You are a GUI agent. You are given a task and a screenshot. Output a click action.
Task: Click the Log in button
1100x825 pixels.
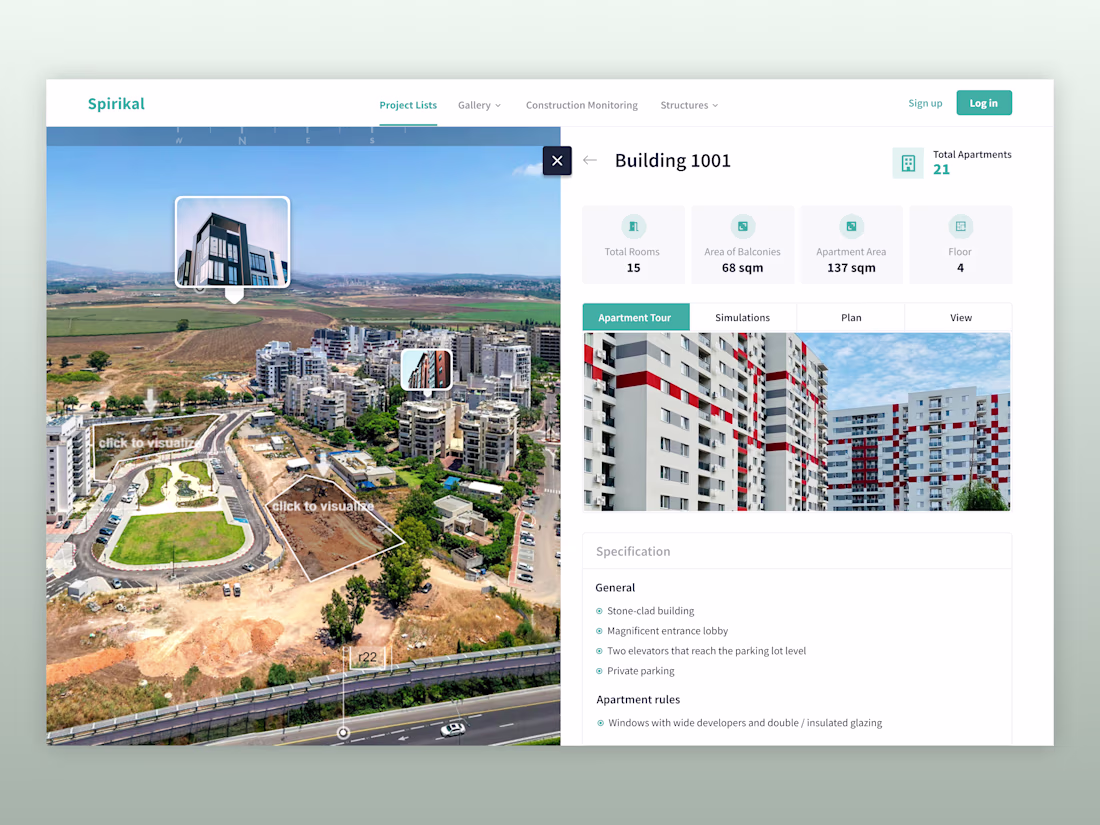click(984, 103)
